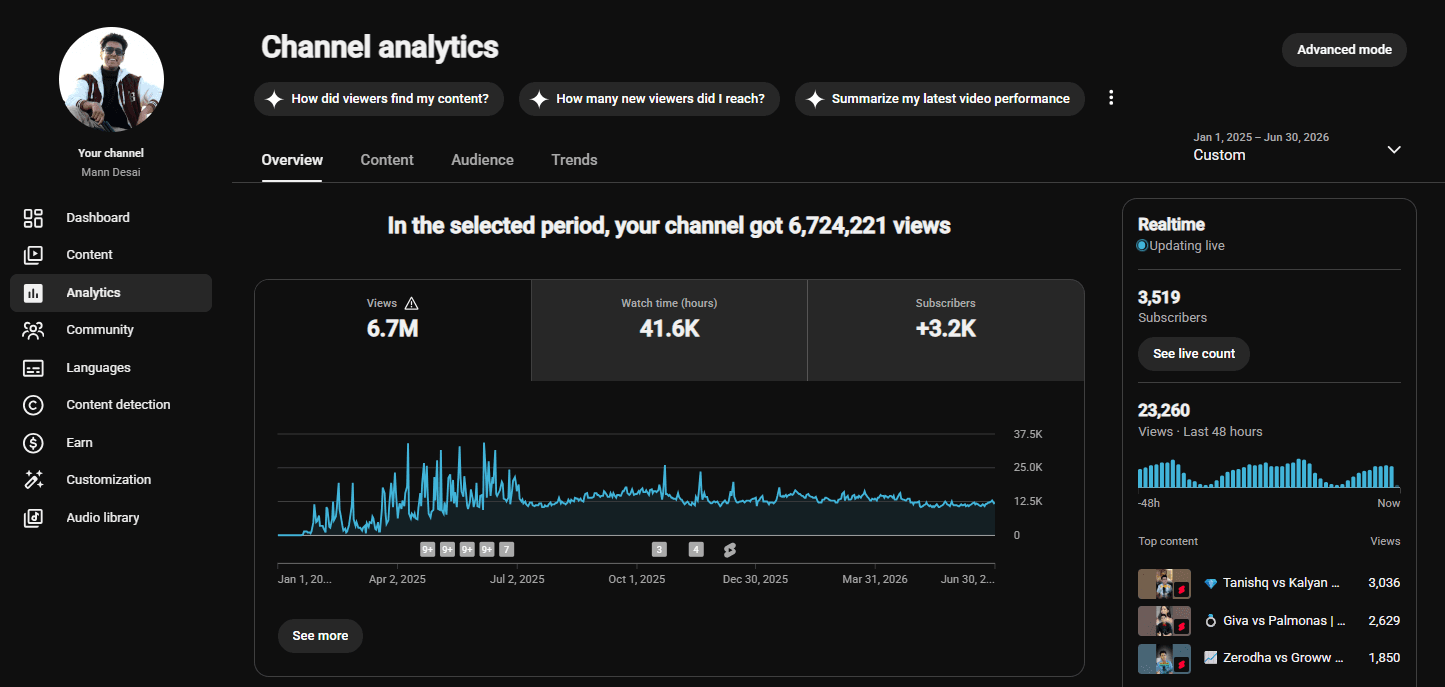This screenshot has width=1445, height=687.
Task: Click the 'Channel analytics' page title
Action: coord(380,47)
